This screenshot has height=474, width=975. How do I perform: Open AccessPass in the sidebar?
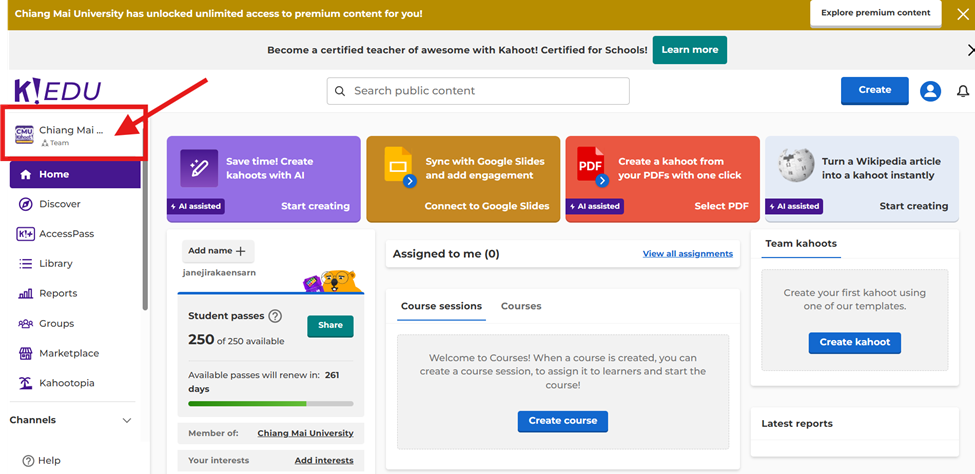(x=66, y=234)
